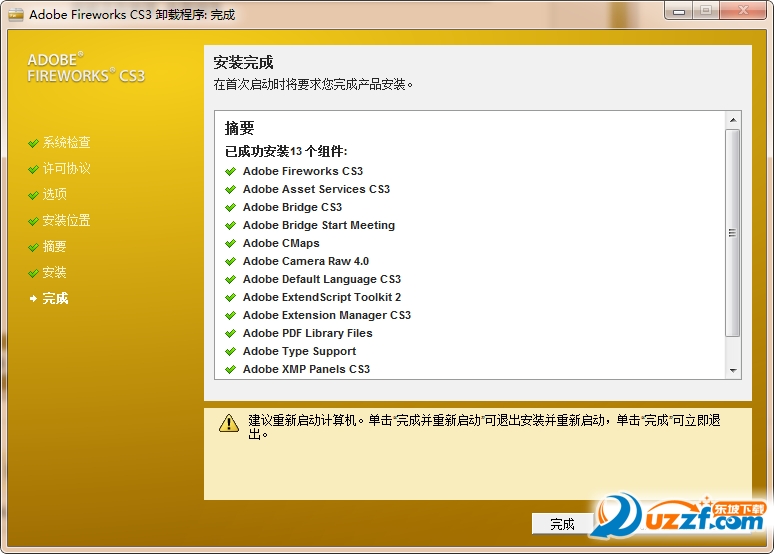Viewport: 774px width, 554px height.
Task: Select the 许可协议 step label
Action: [x=67, y=168]
